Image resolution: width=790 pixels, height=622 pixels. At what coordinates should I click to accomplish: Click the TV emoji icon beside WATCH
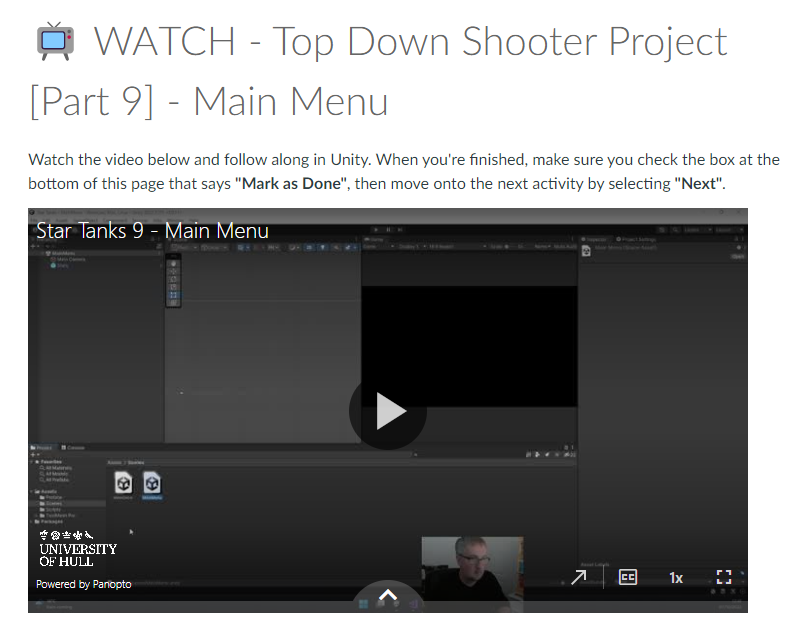(55, 43)
